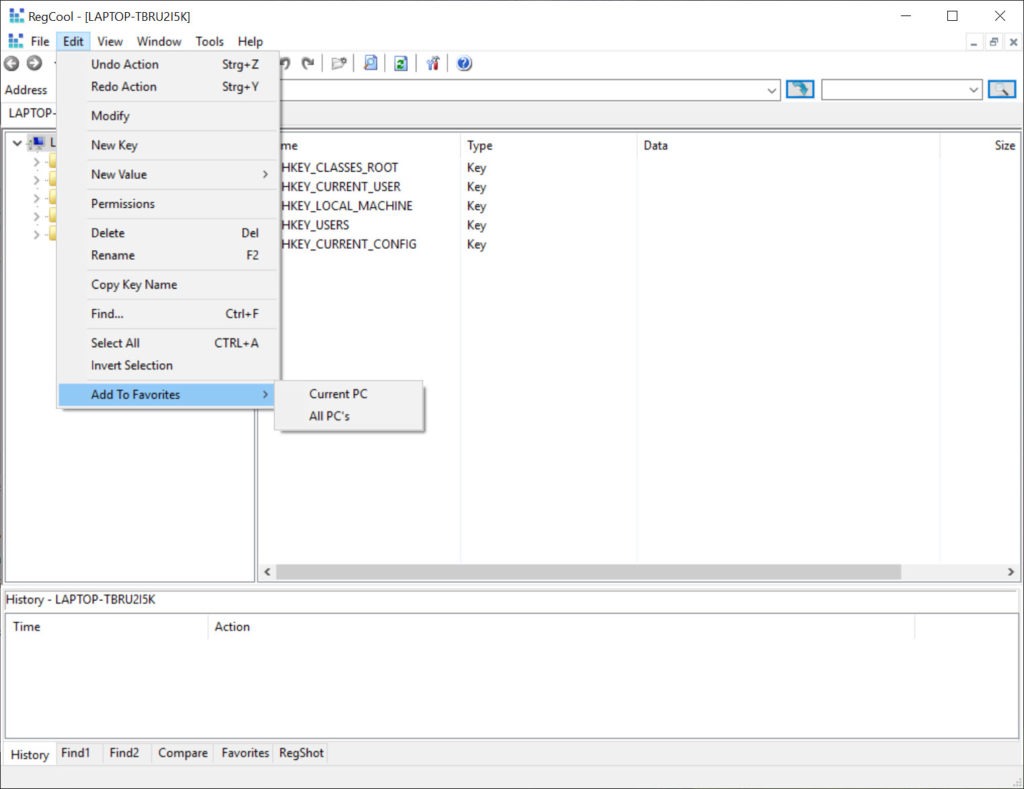1024x789 pixels.
Task: Click the search magnifier button at right
Action: (x=1001, y=90)
